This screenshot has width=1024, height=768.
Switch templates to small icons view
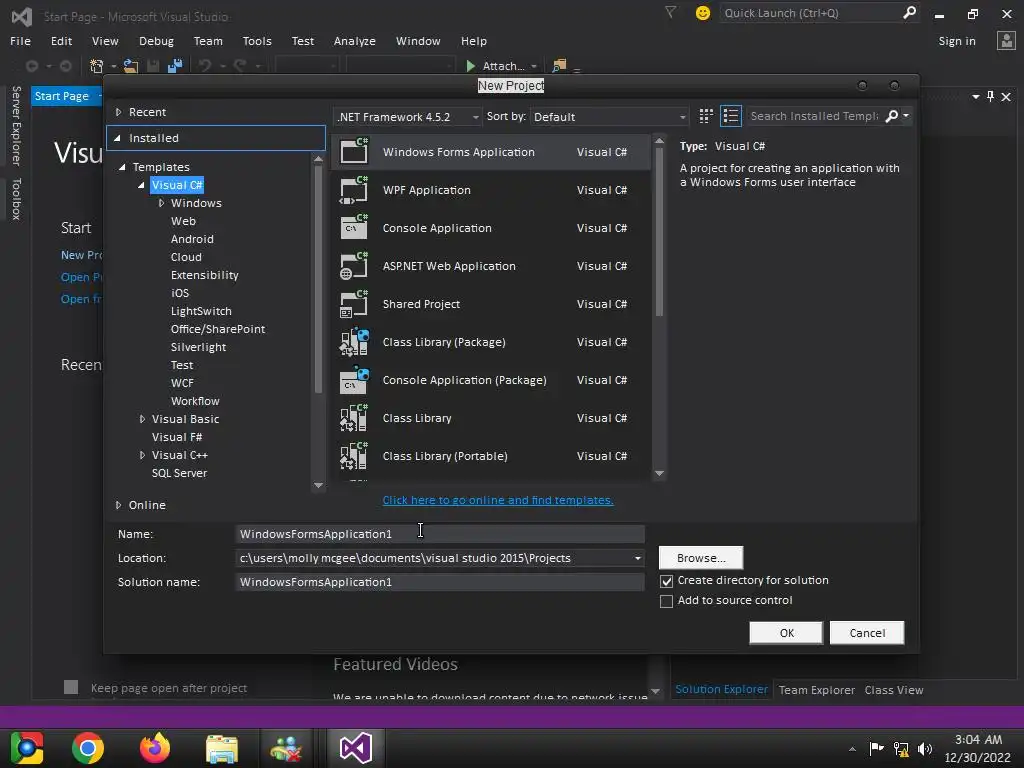[x=706, y=116]
